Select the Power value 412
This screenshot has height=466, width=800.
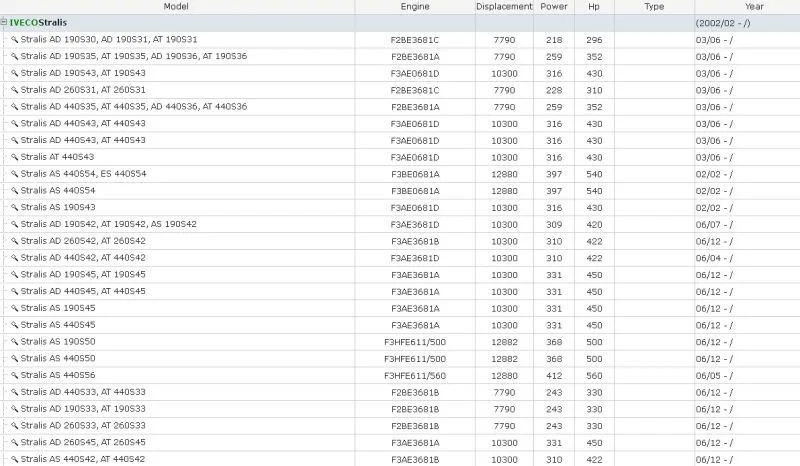click(x=554, y=376)
